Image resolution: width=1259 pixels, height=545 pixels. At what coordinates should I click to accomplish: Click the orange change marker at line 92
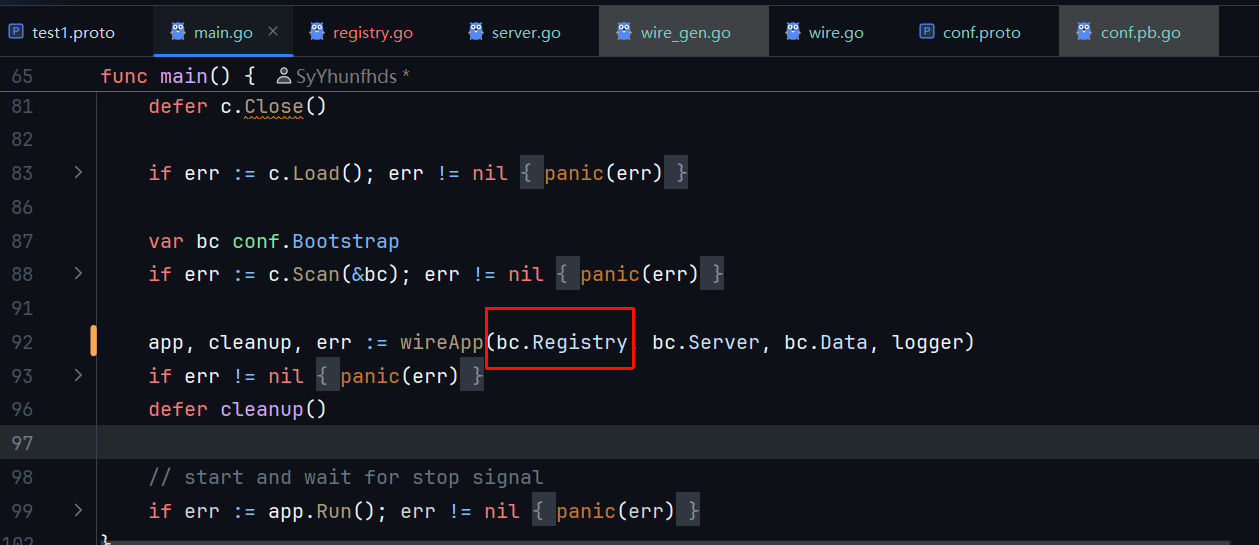pyautogui.click(x=94, y=342)
